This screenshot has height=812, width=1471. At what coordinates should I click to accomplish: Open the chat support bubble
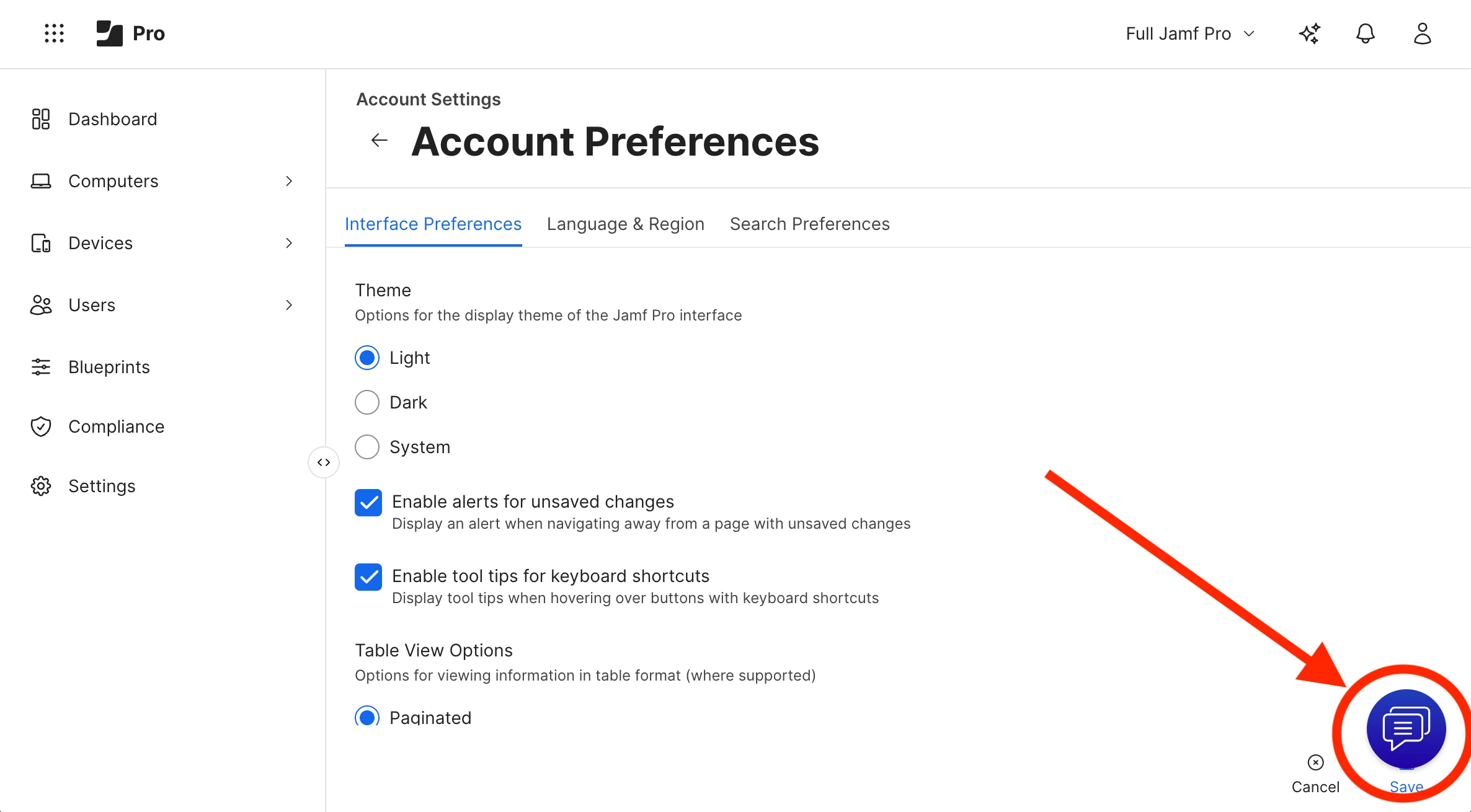pyautogui.click(x=1406, y=729)
